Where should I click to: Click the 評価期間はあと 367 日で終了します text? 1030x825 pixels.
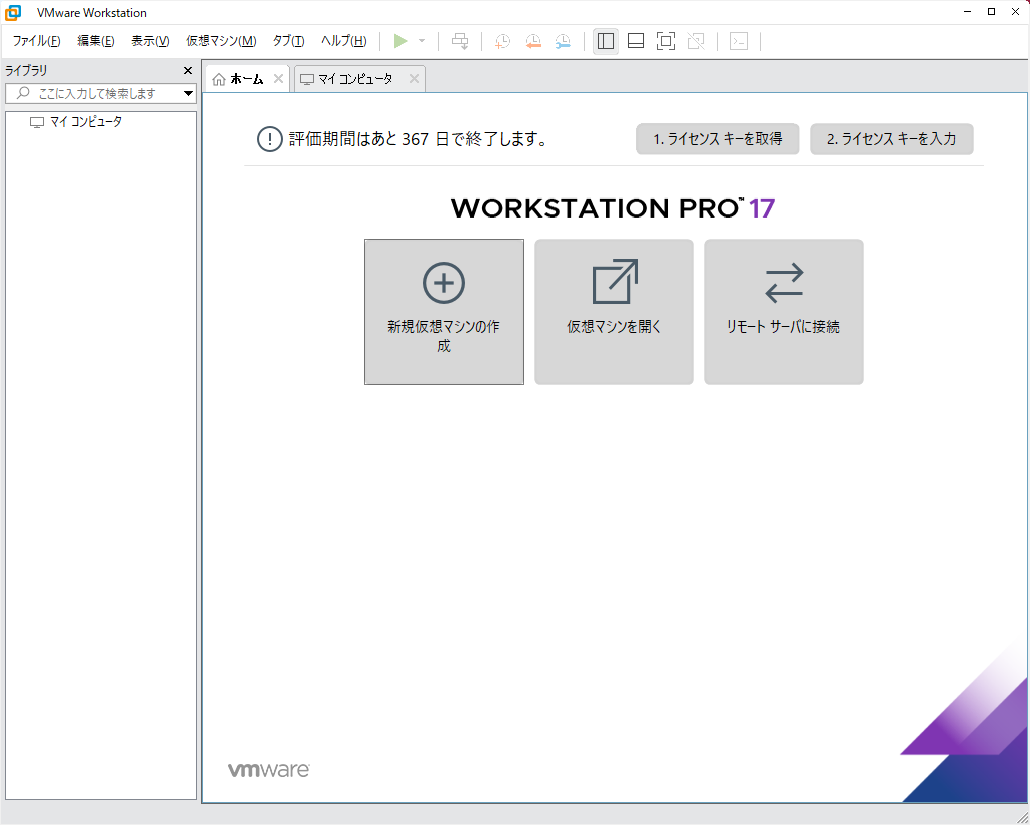click(418, 139)
